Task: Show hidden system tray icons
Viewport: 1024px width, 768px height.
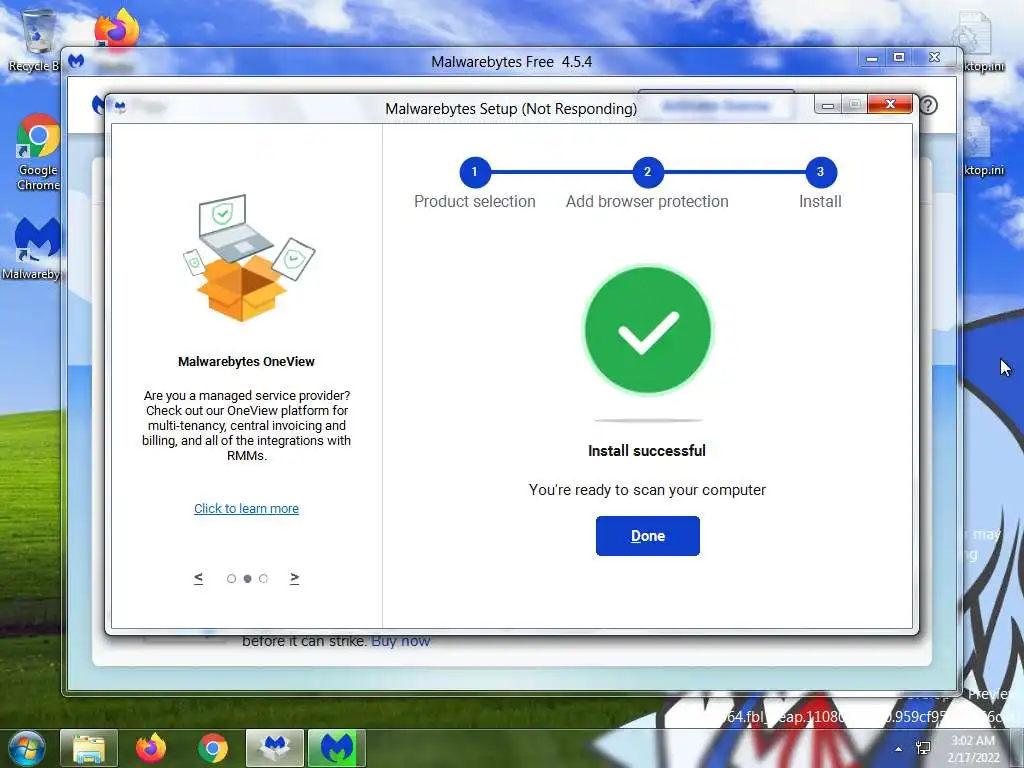Action: [899, 749]
